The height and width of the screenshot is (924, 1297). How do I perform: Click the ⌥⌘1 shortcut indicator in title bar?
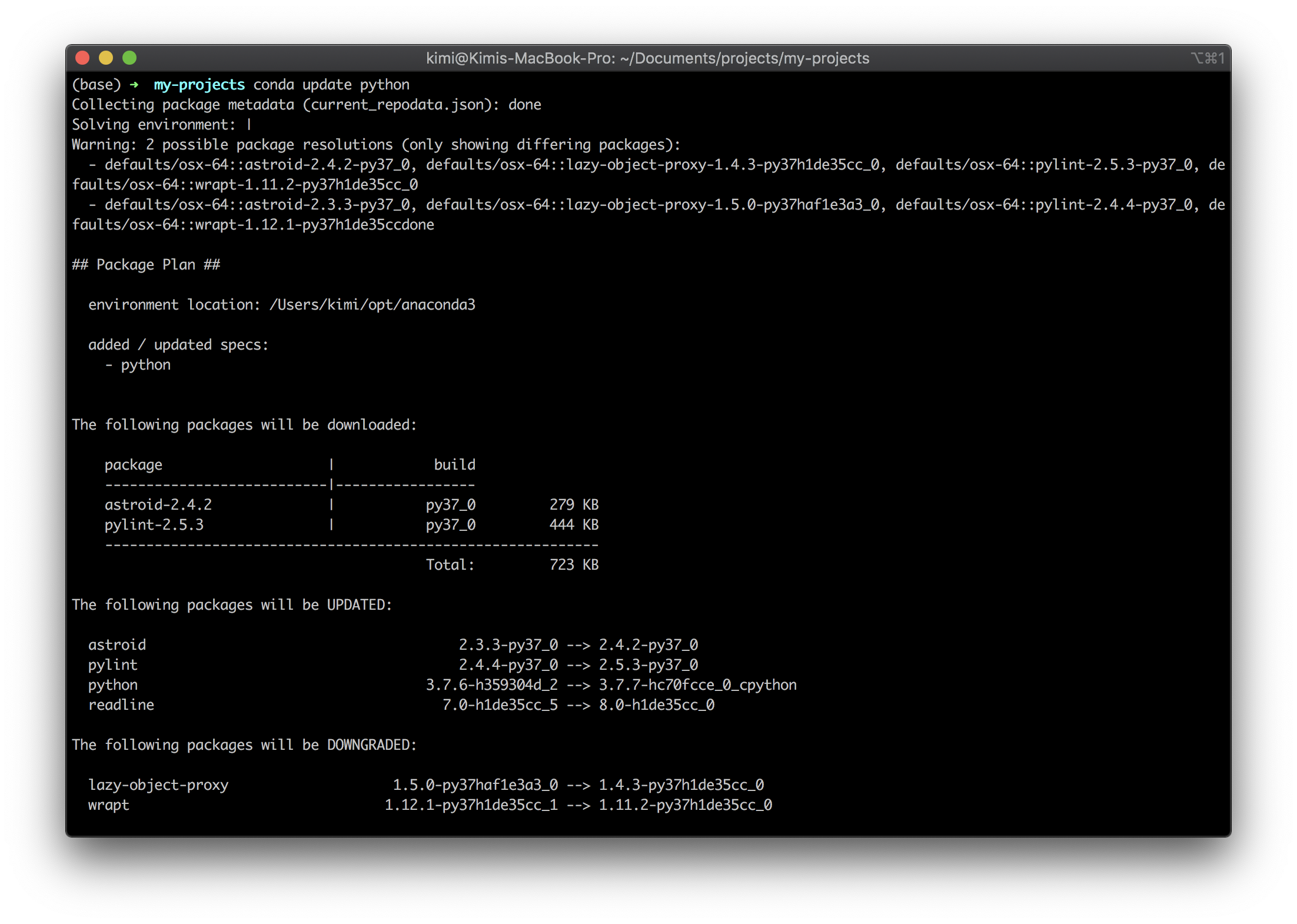click(1208, 58)
